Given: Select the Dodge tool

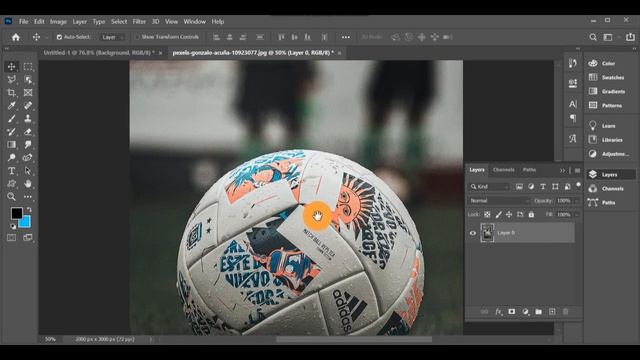Looking at the screenshot, I should [x=11, y=158].
